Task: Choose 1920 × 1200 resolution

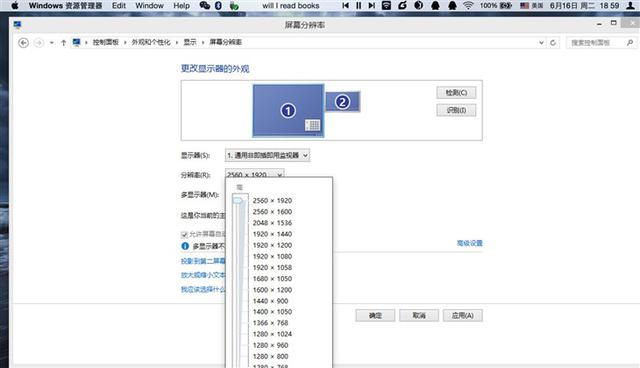Action: (x=272, y=245)
